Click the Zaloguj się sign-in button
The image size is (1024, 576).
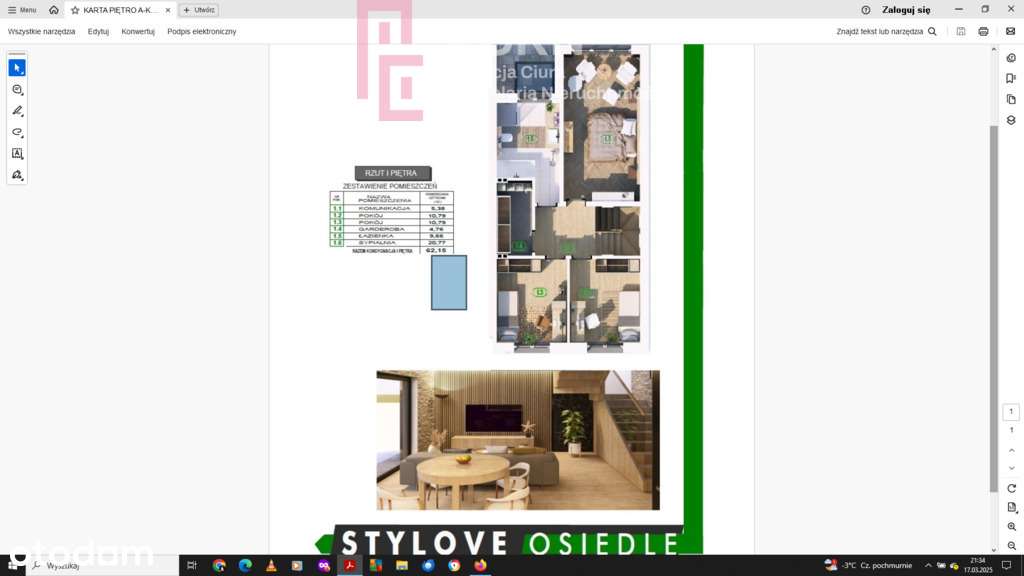click(x=906, y=10)
